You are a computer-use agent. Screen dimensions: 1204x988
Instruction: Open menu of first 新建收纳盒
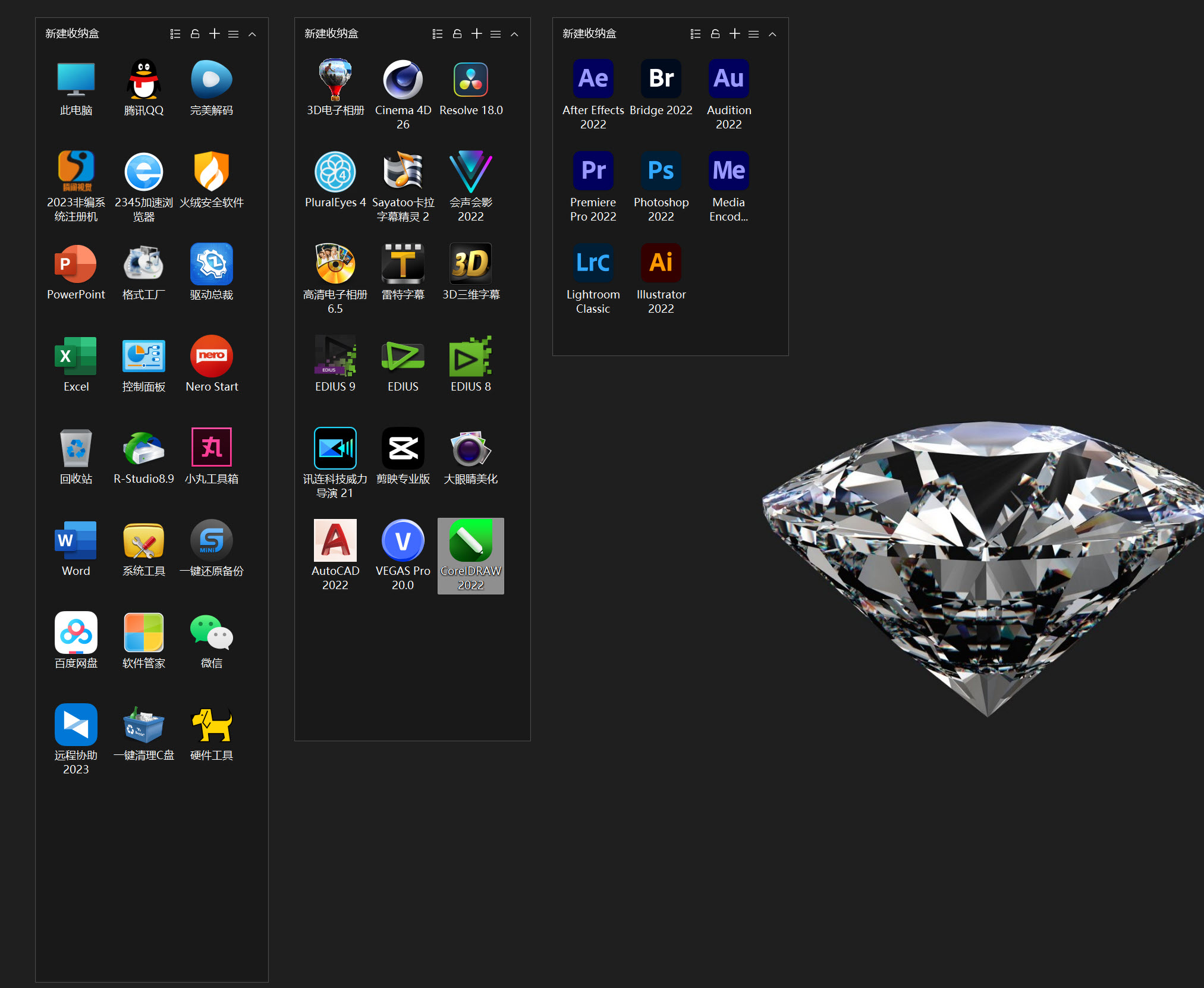click(x=234, y=34)
